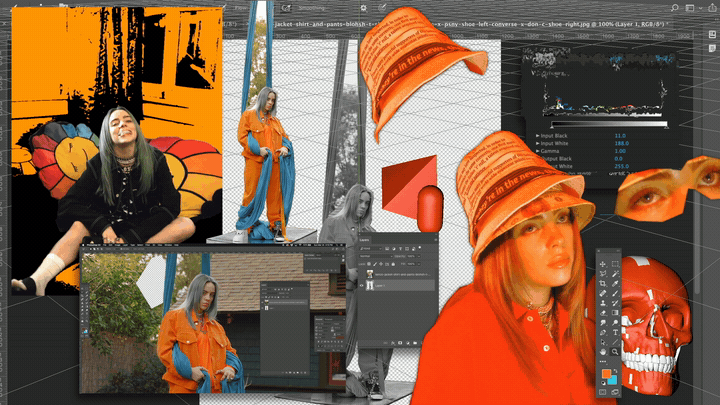Filter layers by pixel layers

tap(387, 248)
